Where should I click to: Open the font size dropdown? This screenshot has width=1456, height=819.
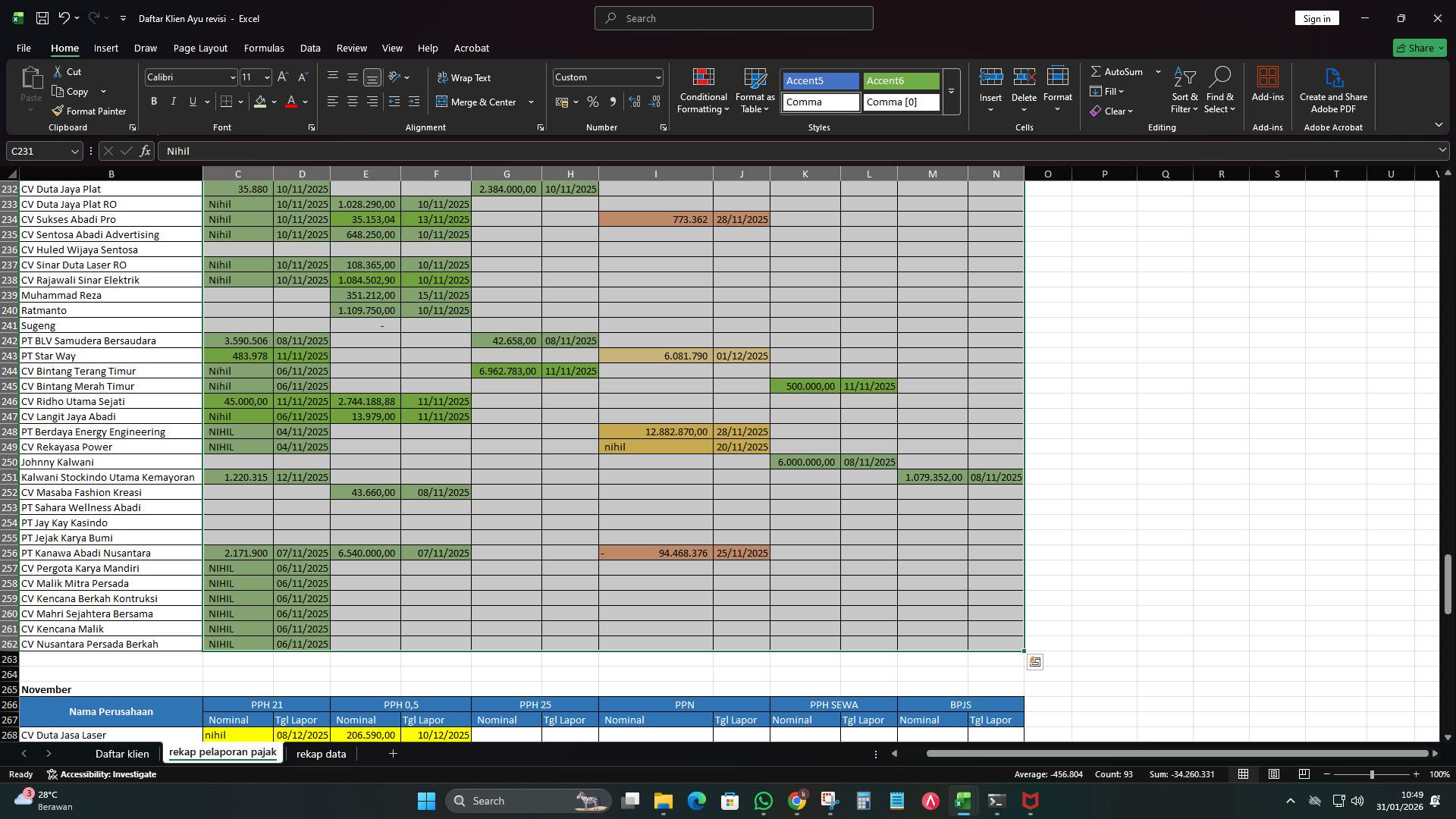(265, 77)
